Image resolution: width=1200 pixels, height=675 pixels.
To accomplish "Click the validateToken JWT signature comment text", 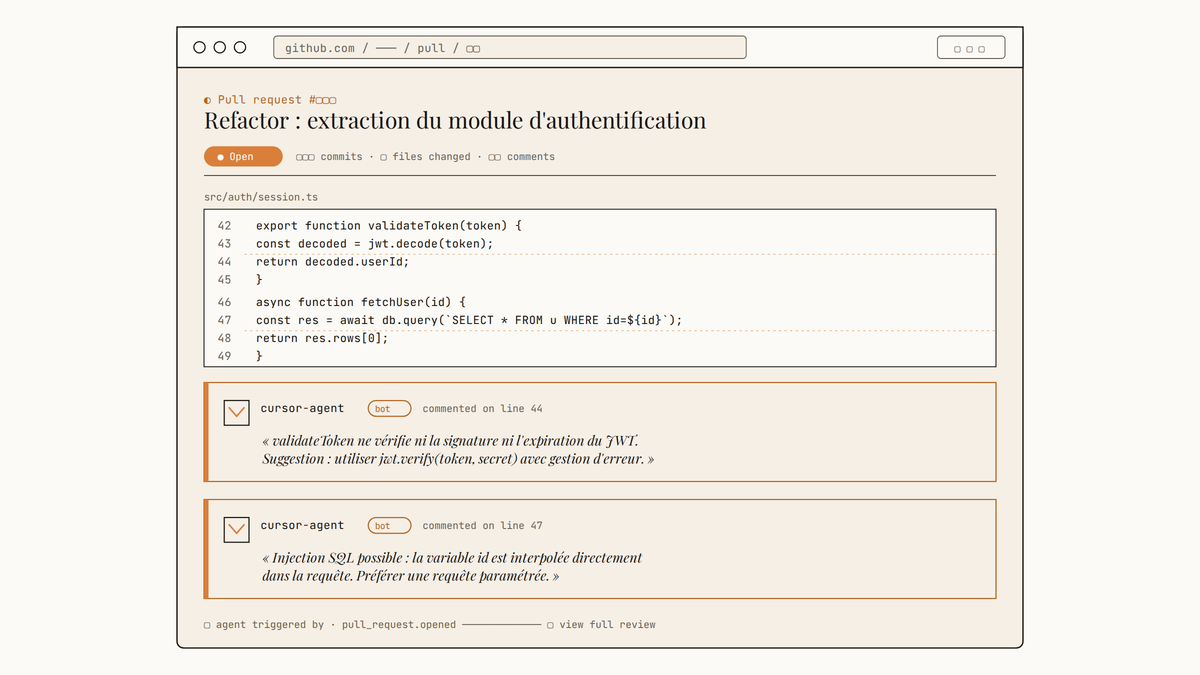I will click(459, 450).
